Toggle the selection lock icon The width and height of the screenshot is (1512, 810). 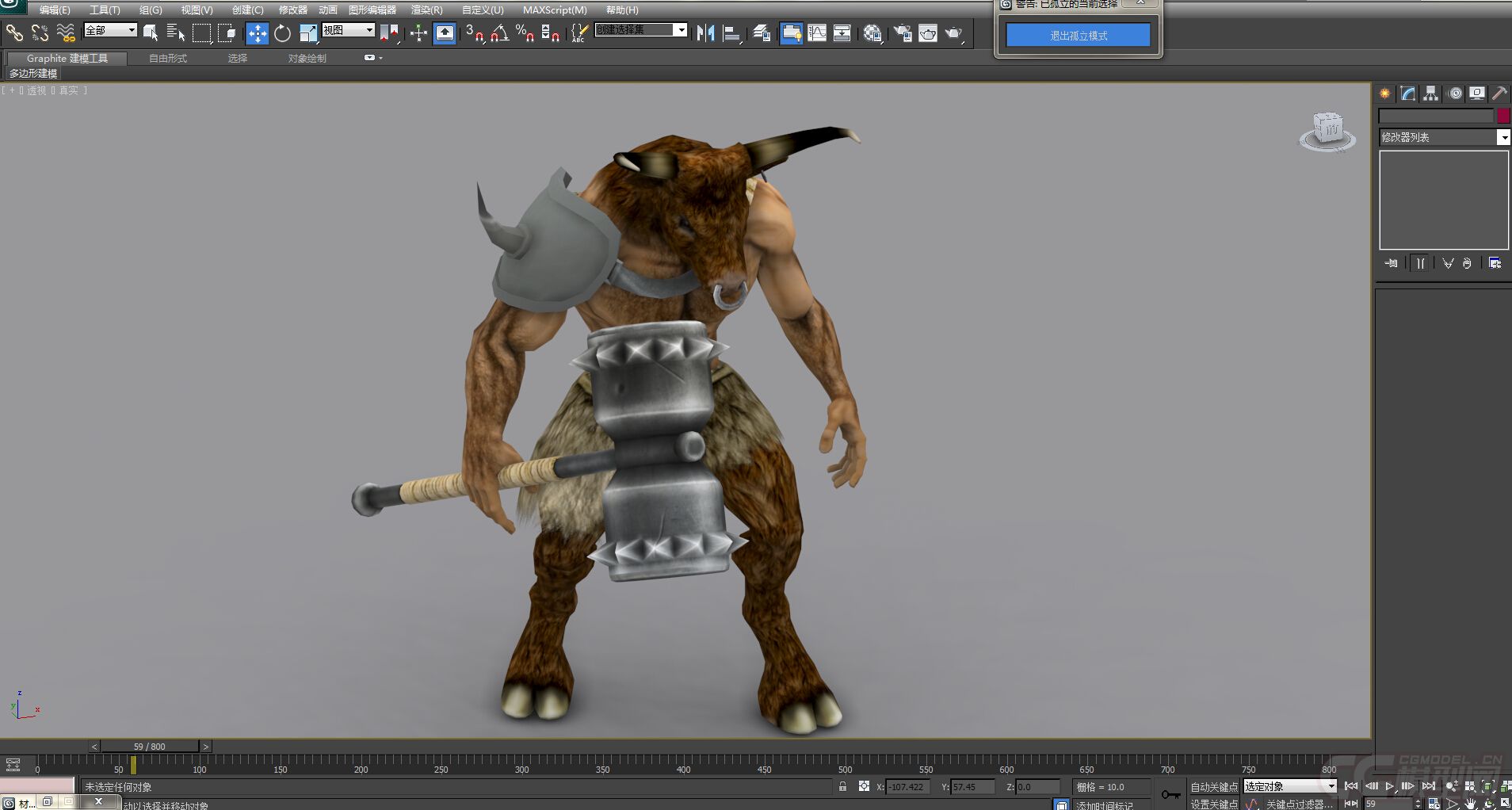point(842,786)
